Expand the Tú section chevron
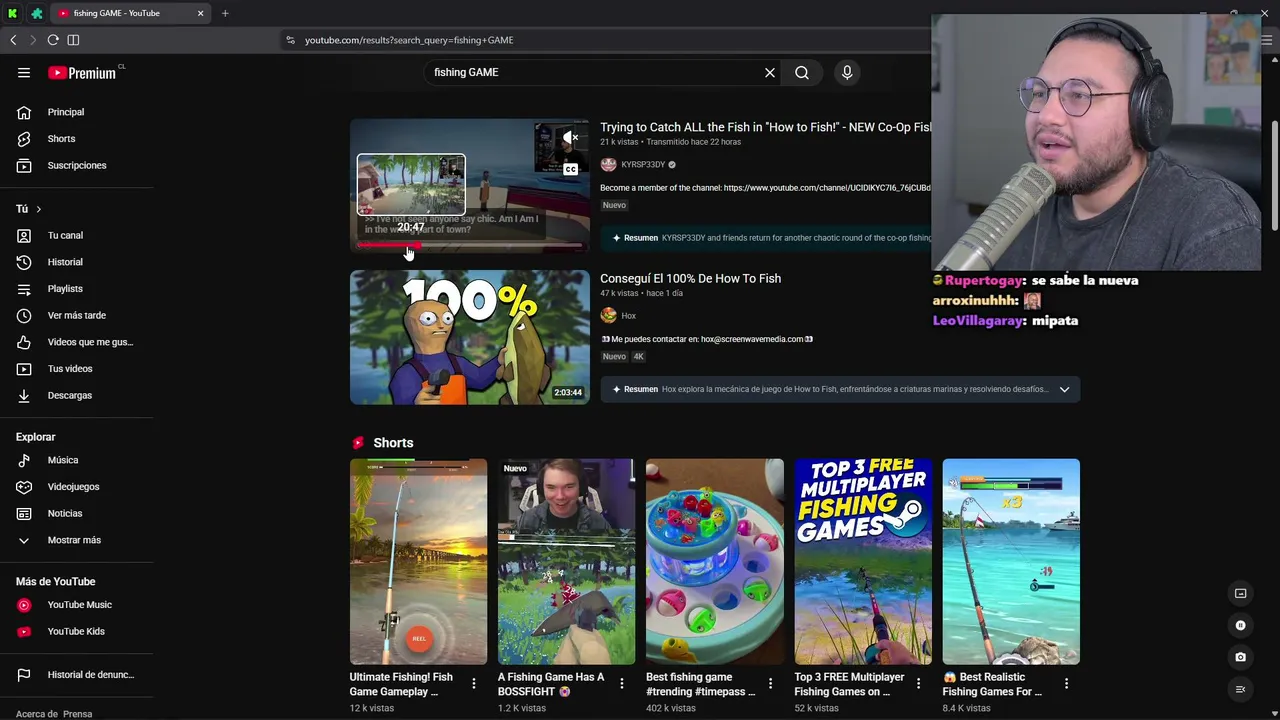The height and width of the screenshot is (720, 1280). (38, 209)
